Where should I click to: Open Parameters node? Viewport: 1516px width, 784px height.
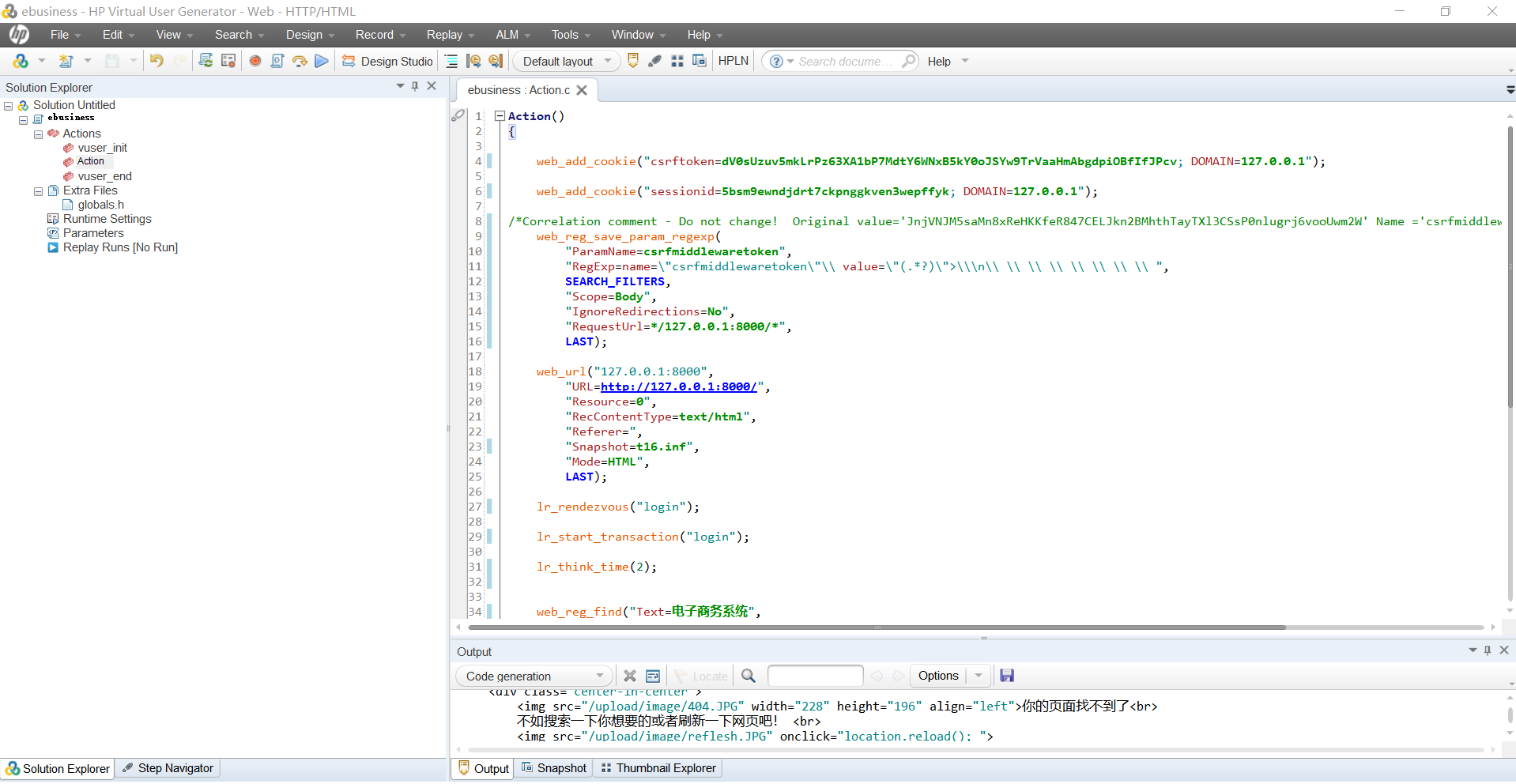(x=93, y=233)
